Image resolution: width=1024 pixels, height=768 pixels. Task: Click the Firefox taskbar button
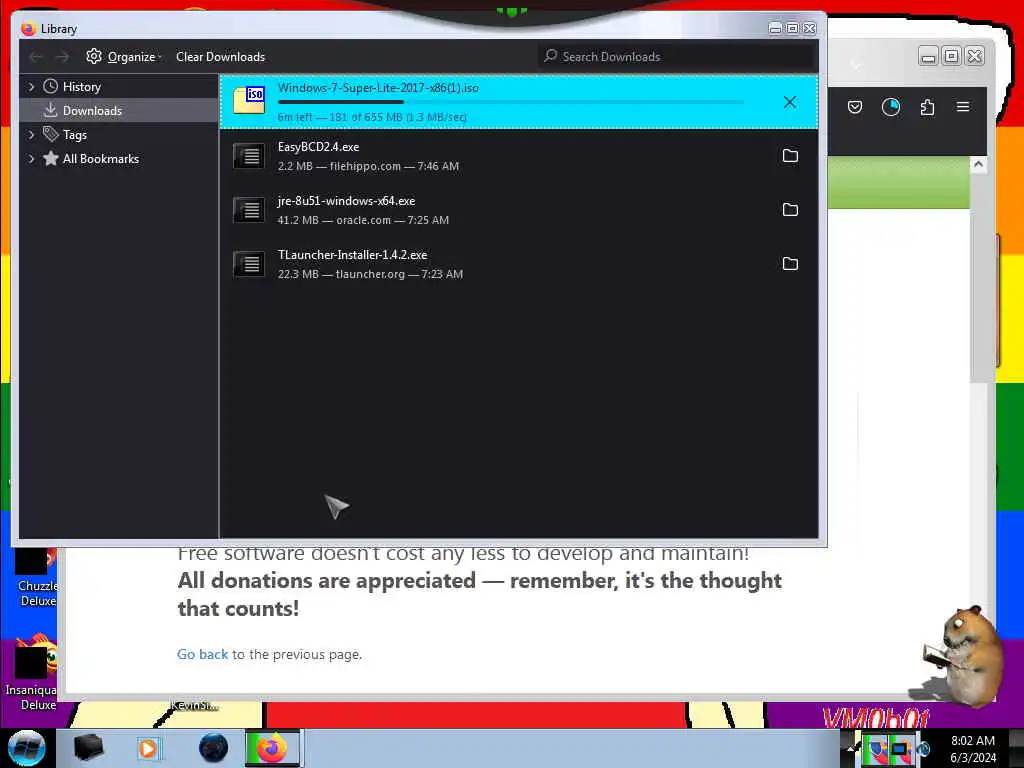tap(272, 748)
